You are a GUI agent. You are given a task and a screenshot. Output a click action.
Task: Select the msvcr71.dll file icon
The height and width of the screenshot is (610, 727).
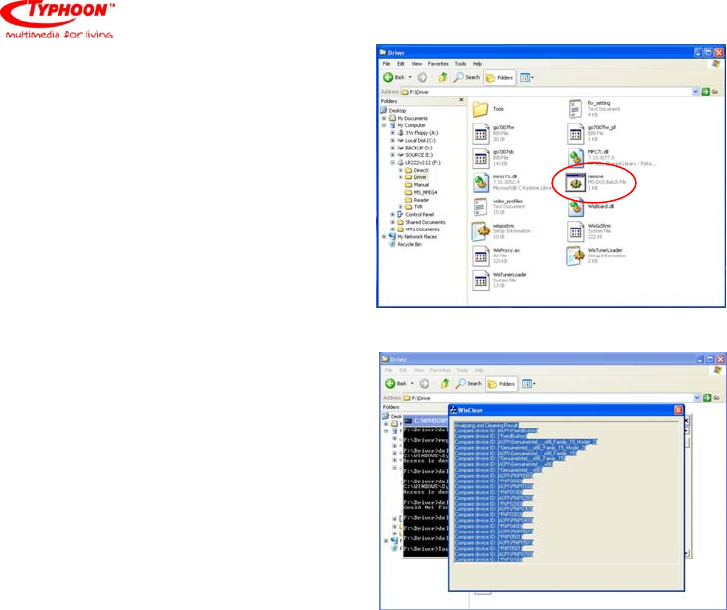pos(481,183)
